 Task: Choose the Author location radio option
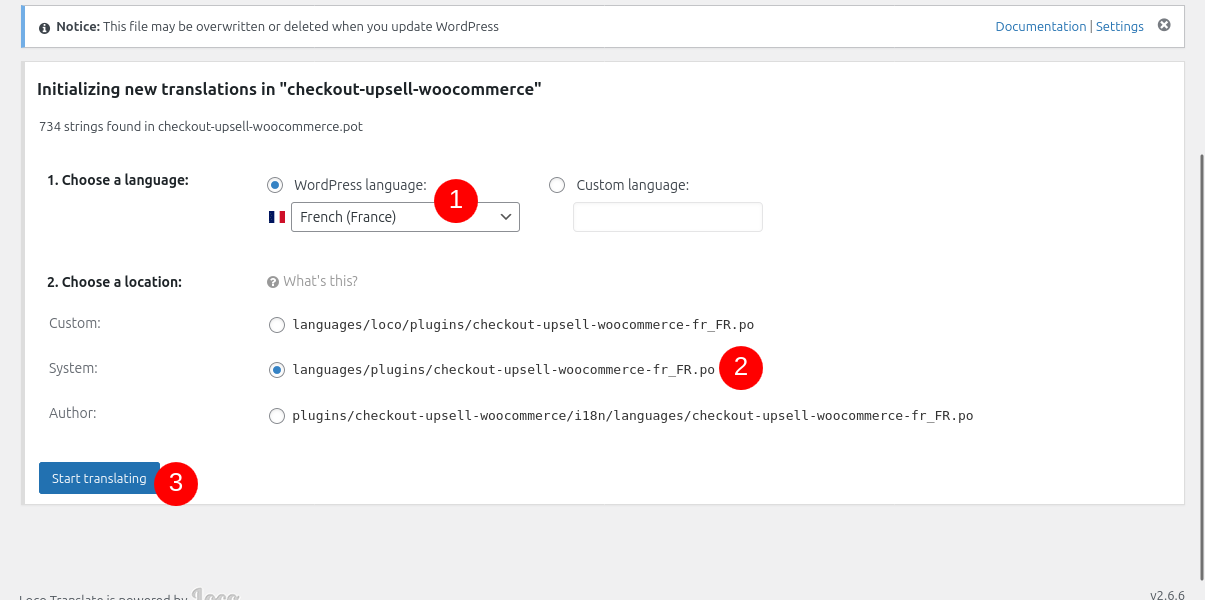[277, 416]
